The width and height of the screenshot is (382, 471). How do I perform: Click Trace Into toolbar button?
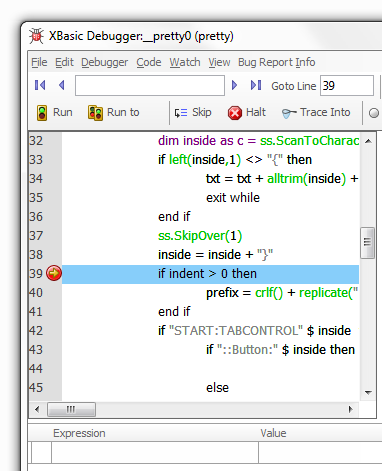click(x=316, y=113)
